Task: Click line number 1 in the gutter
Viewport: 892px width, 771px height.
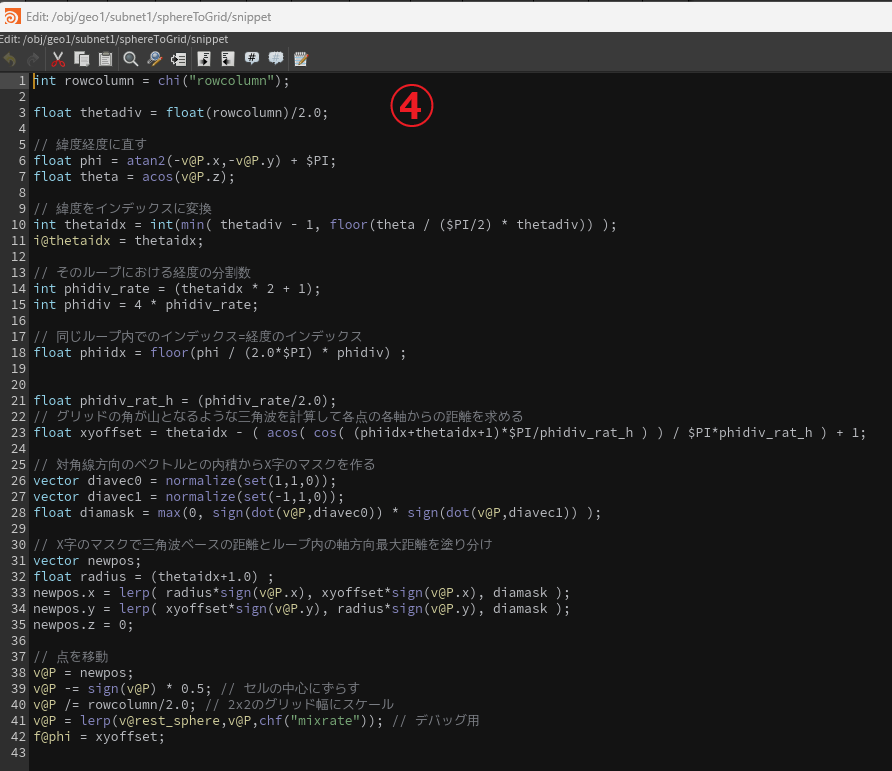Action: 22,81
